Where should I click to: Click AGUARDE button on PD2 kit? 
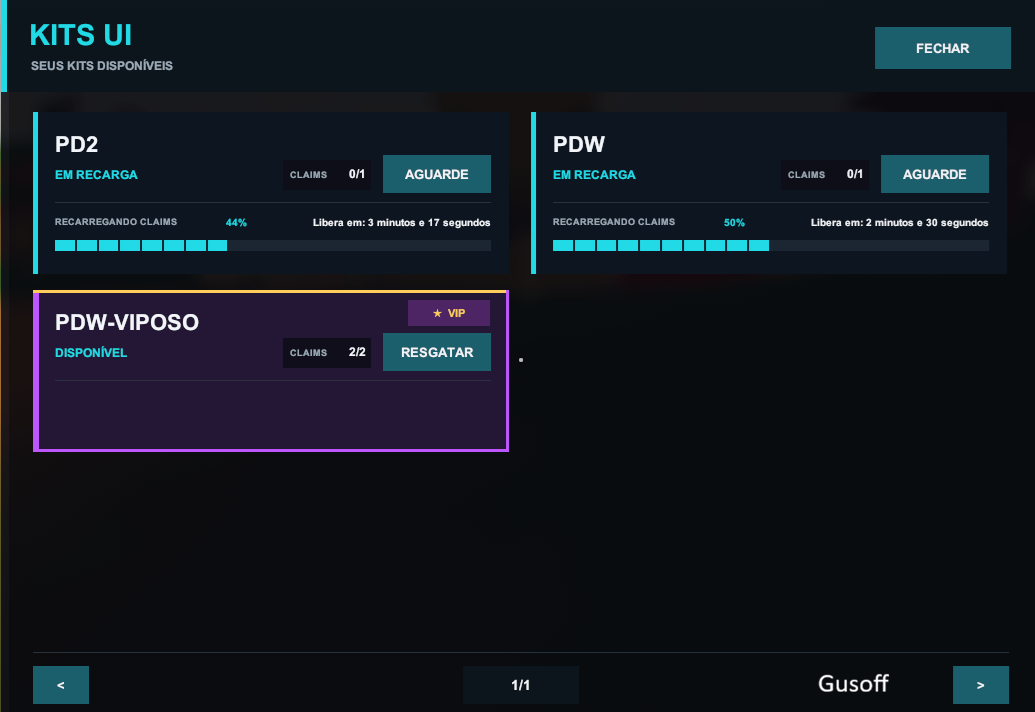point(437,174)
